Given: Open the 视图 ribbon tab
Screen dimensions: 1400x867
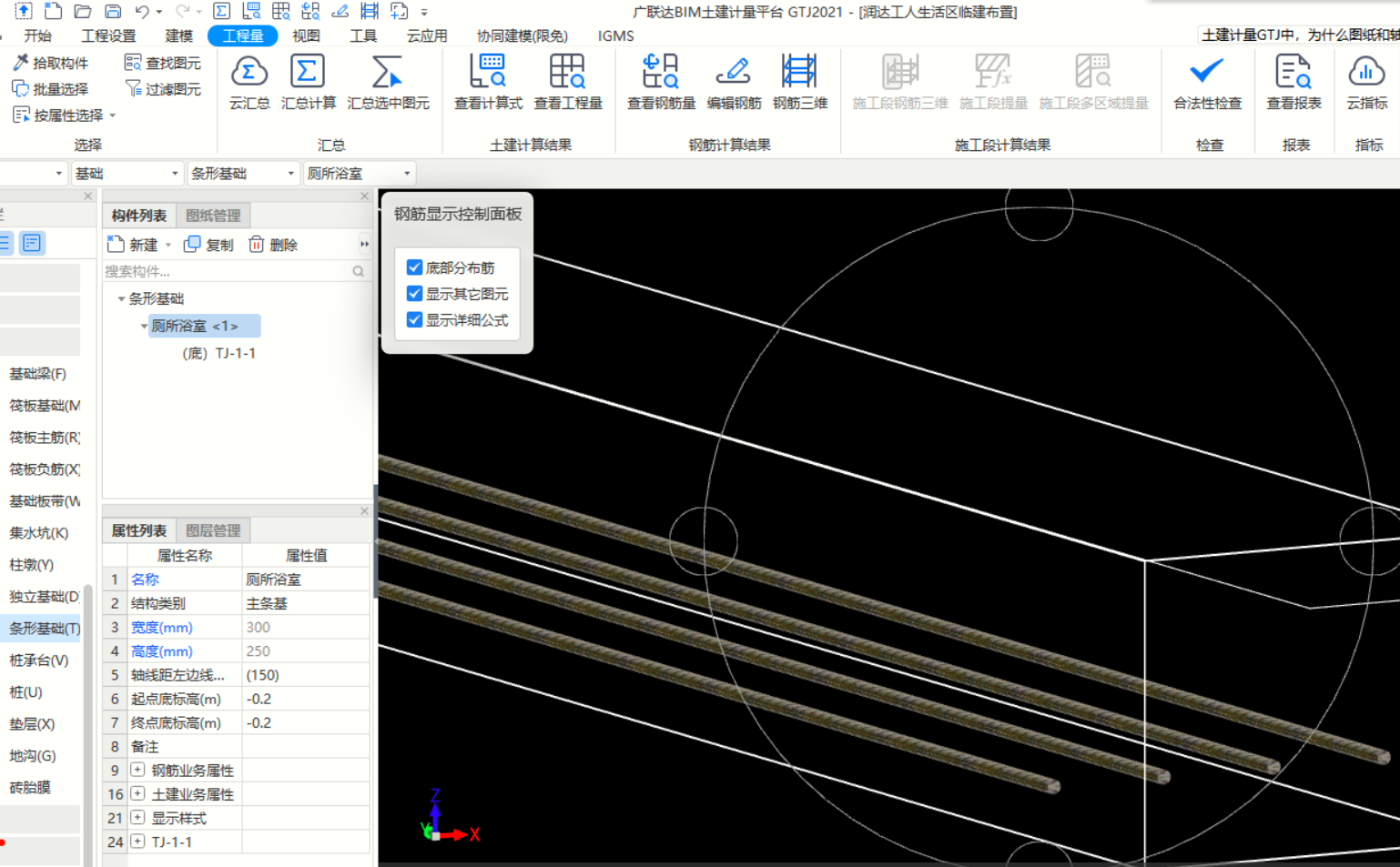Looking at the screenshot, I should click(x=306, y=35).
